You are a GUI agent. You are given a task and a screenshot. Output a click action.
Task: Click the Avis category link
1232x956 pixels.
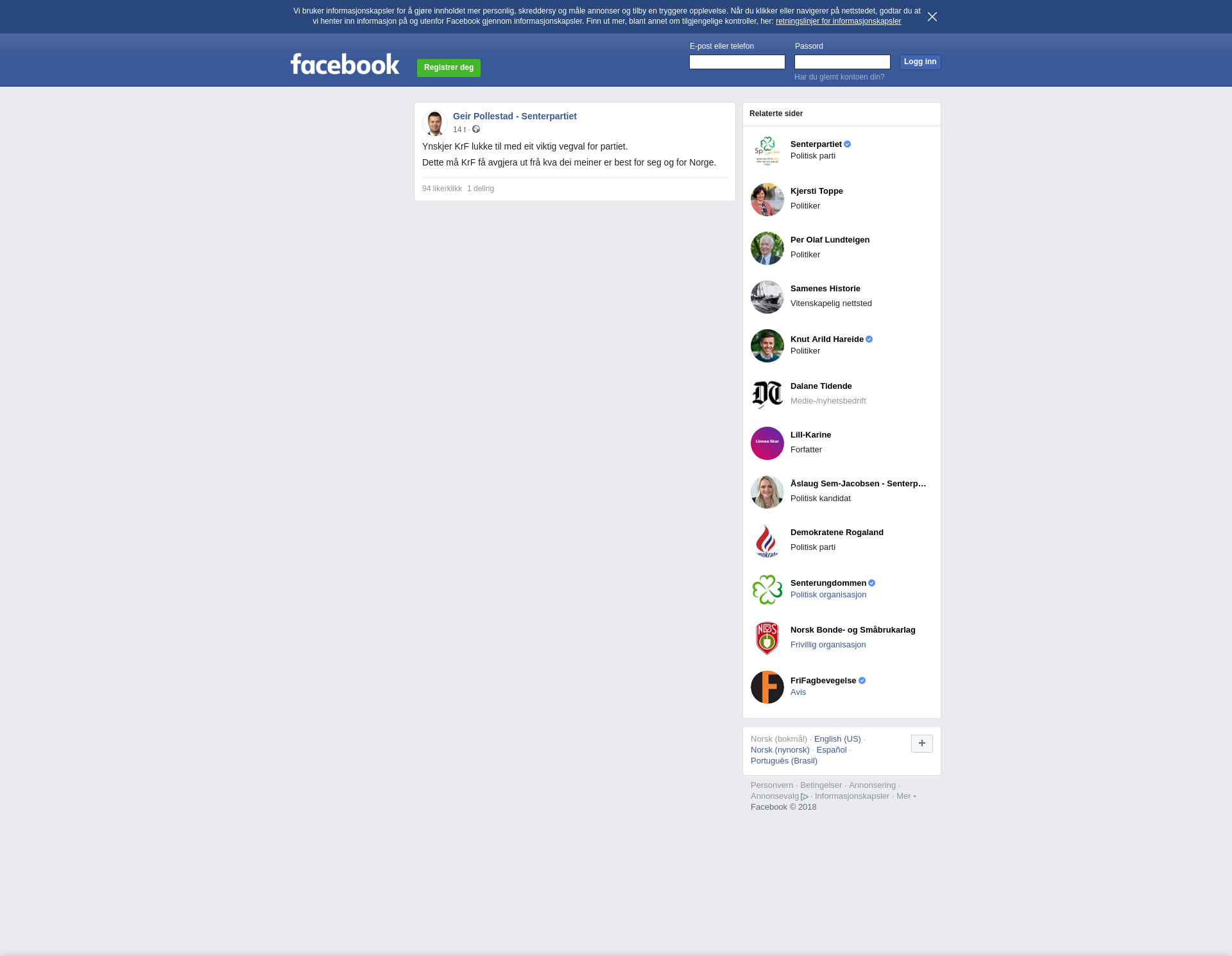pyautogui.click(x=798, y=692)
